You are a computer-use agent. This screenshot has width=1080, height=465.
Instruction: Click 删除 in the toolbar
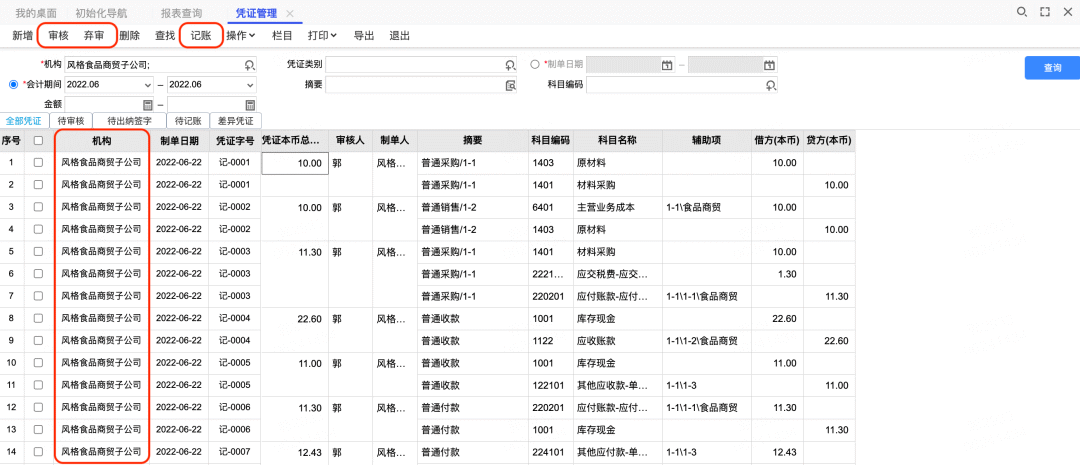click(x=129, y=35)
